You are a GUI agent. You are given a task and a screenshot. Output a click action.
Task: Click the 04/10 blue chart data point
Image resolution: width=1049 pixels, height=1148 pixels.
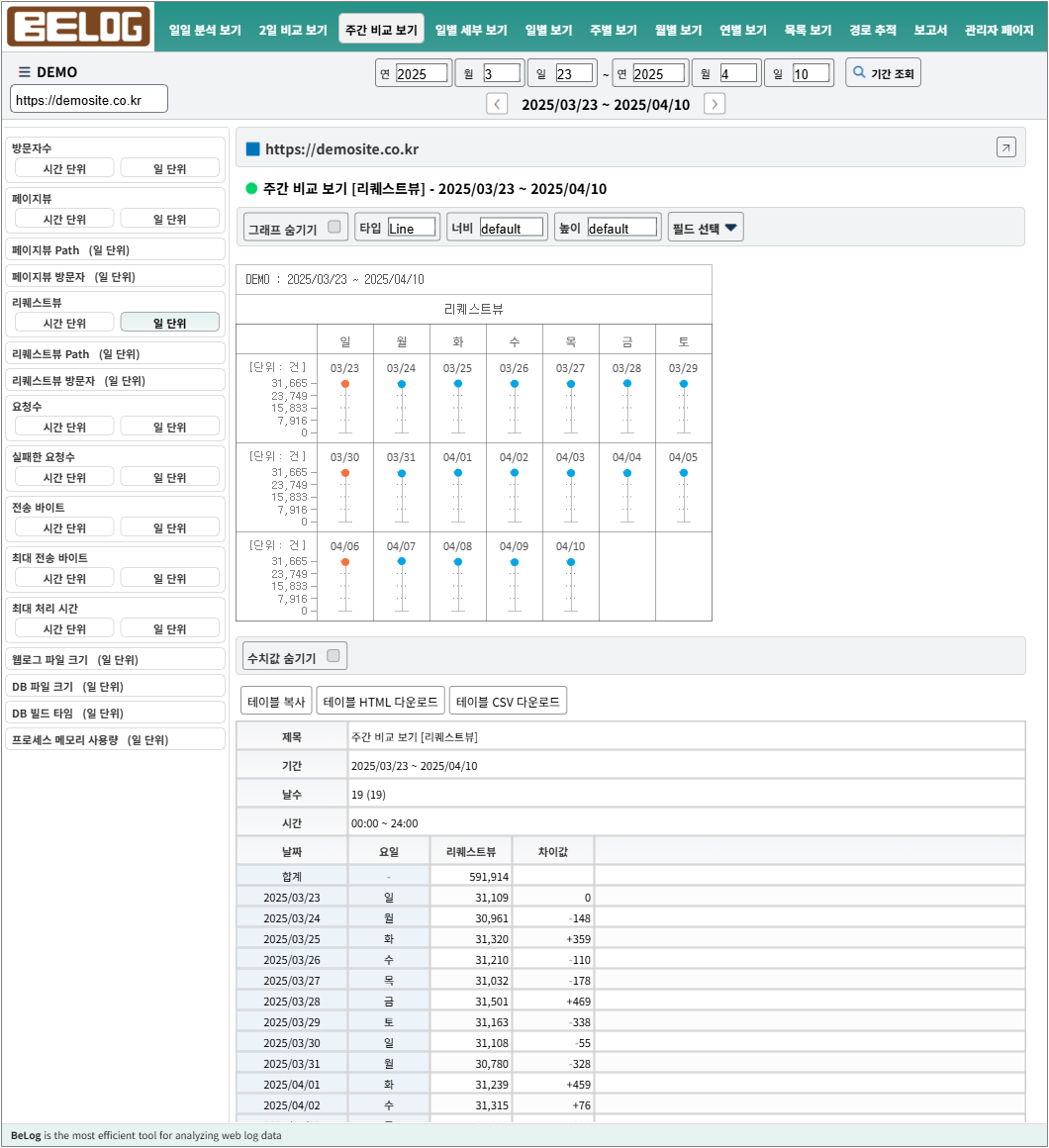coord(570,562)
